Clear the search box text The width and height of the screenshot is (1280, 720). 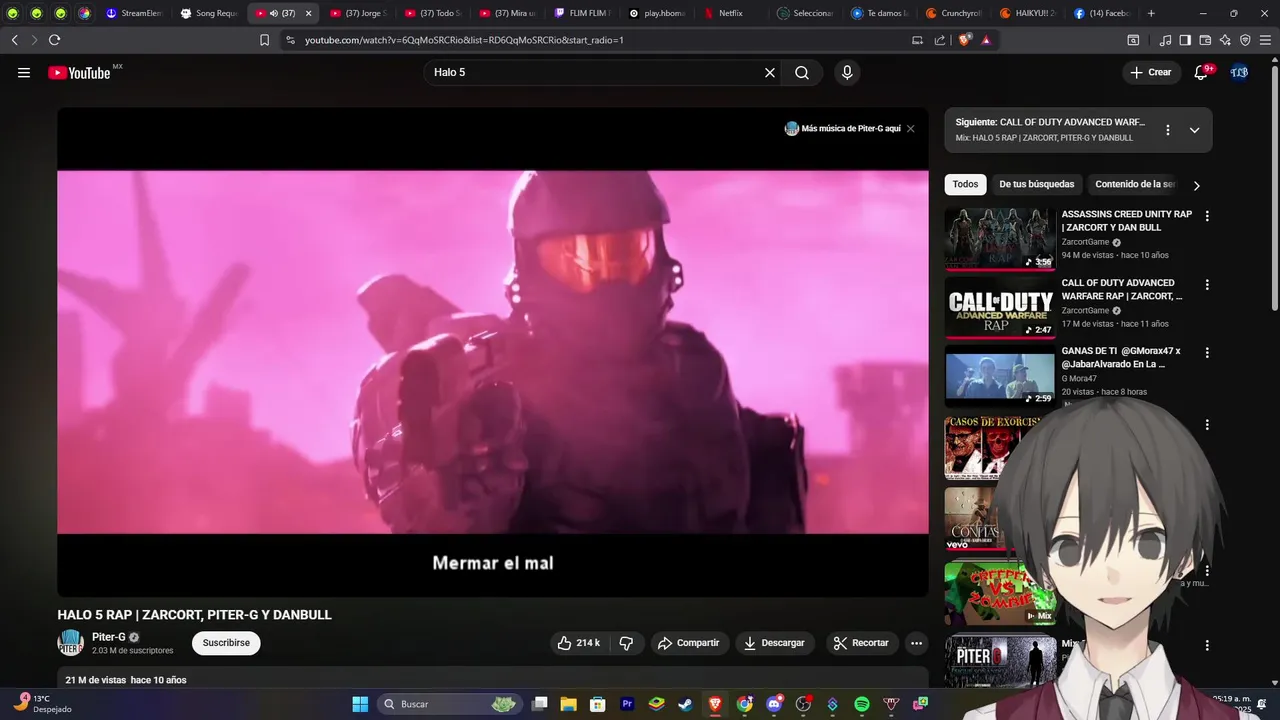(770, 72)
